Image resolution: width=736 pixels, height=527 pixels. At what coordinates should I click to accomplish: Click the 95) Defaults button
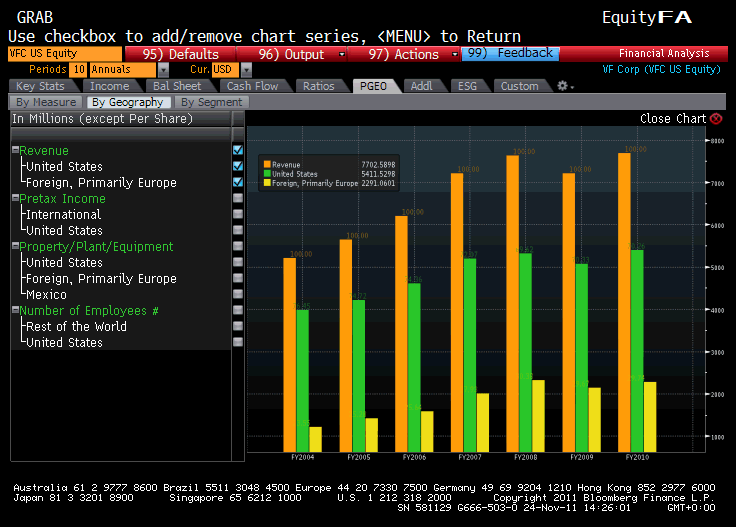click(180, 54)
